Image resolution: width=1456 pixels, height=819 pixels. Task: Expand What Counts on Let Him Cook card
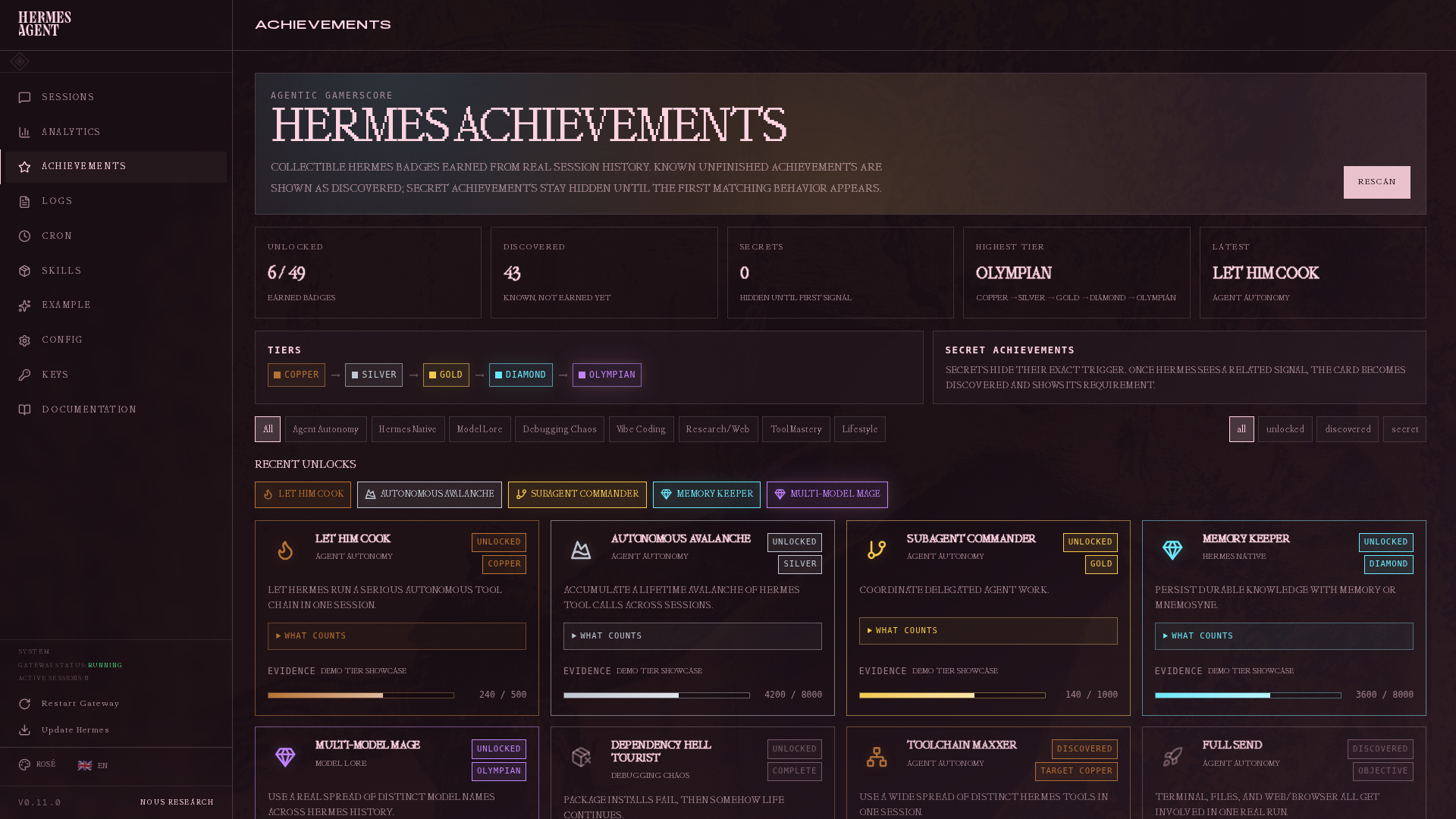397,636
